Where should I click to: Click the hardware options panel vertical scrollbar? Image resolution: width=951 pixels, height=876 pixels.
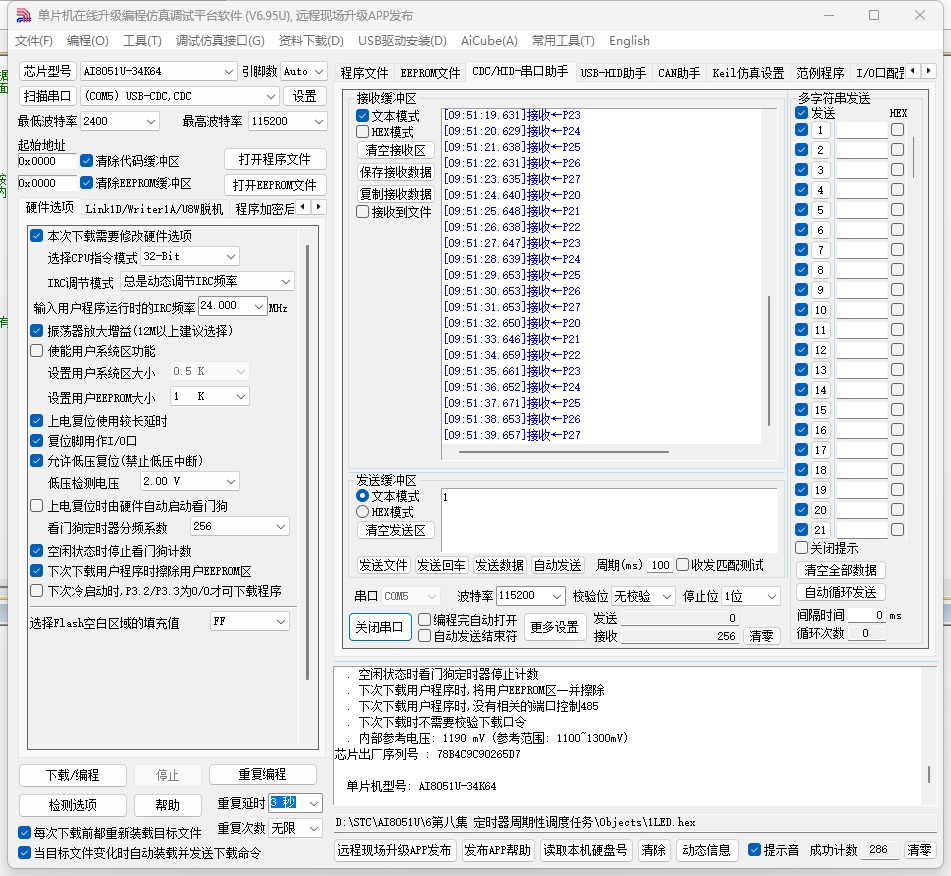pos(308,461)
